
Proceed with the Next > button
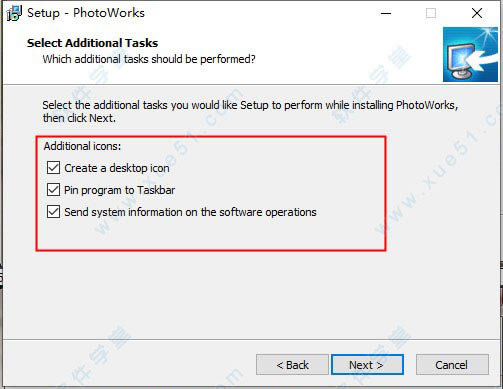[367, 365]
